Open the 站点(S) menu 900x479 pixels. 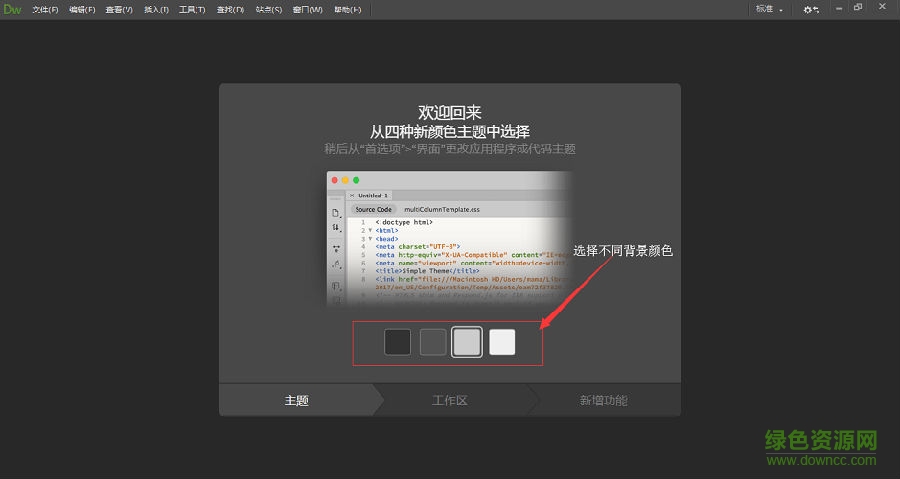[x=268, y=9]
